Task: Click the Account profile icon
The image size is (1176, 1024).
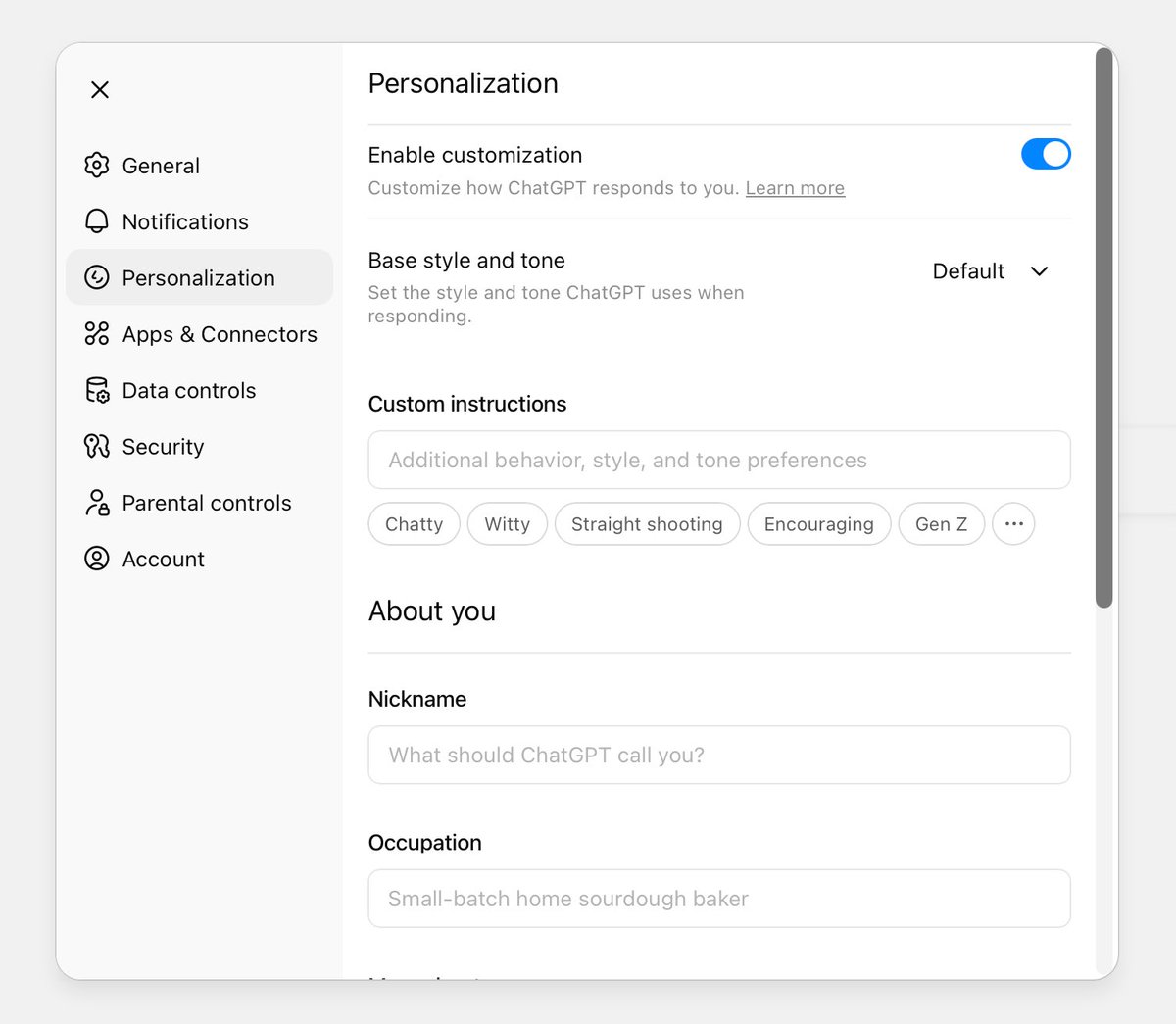Action: [97, 559]
